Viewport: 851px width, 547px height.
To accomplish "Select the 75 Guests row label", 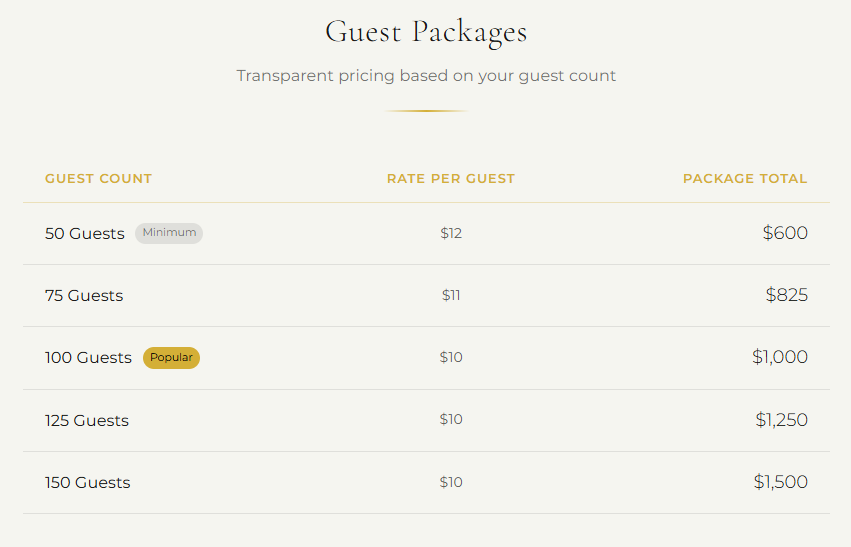I will tap(84, 296).
